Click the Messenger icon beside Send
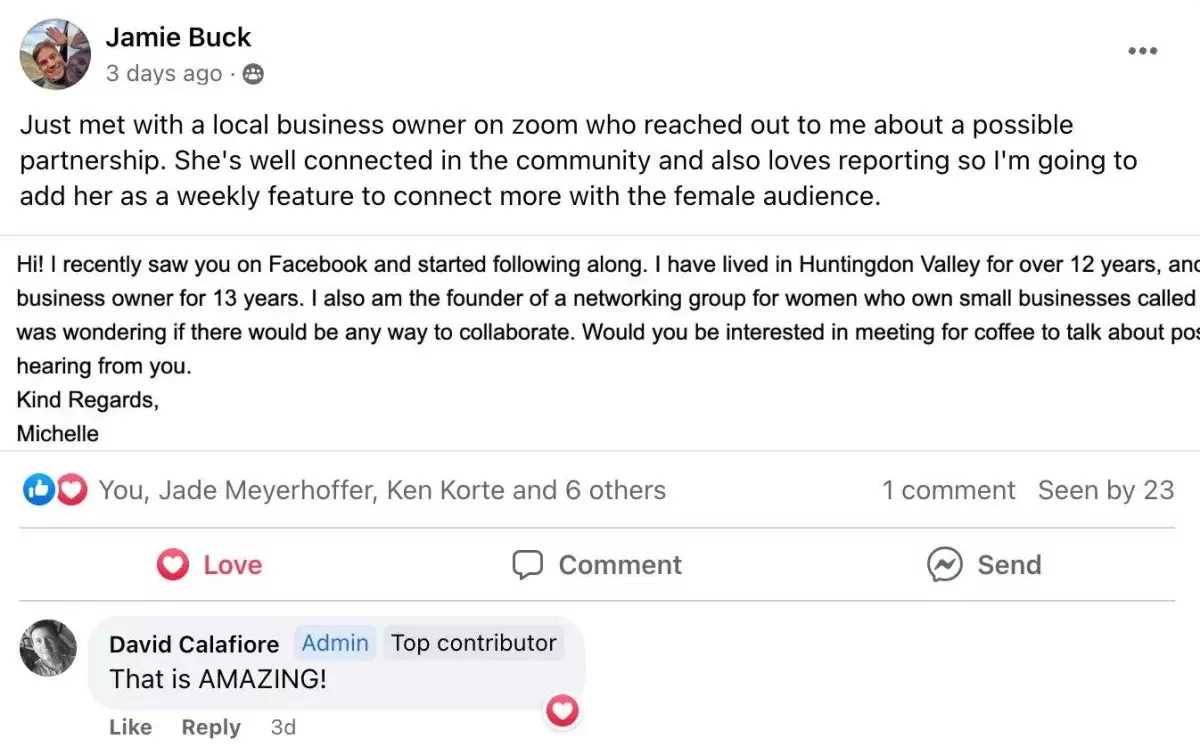 (x=944, y=565)
